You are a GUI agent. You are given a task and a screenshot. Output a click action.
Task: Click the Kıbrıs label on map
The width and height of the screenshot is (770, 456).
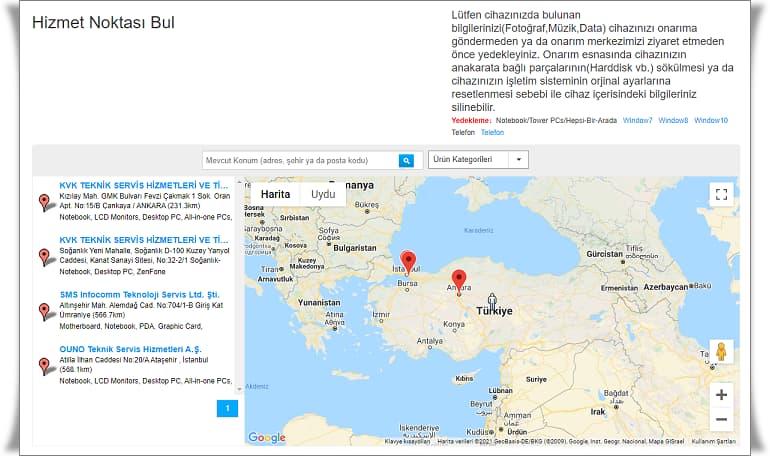[x=464, y=378]
